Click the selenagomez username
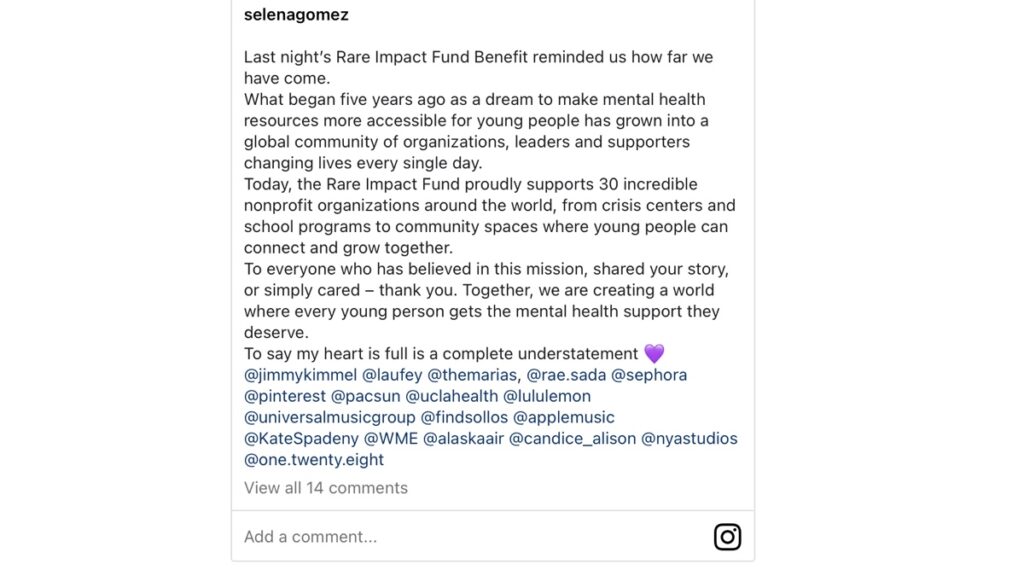Viewport: 1024px width, 576px height. click(x=296, y=15)
